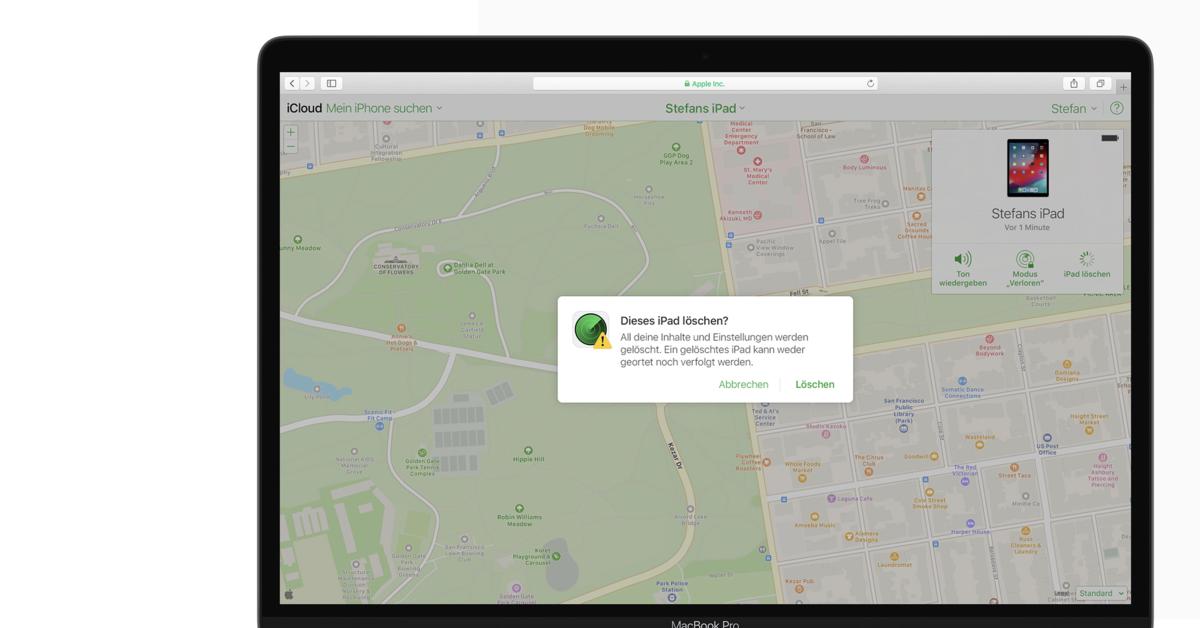Activate Modus Verloren lost mode
Viewport: 1200px width, 628px height.
pos(1025,268)
